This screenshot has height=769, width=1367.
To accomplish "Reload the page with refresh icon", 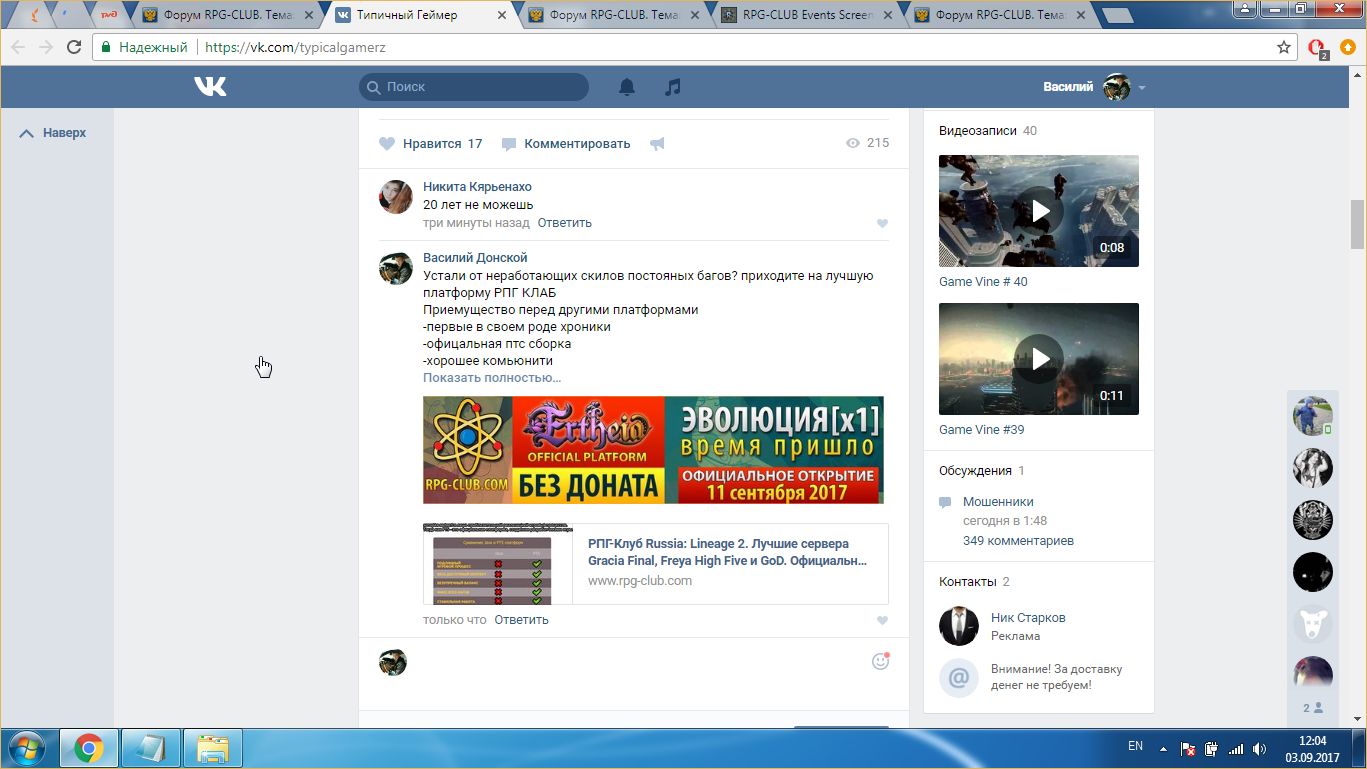I will 73,47.
